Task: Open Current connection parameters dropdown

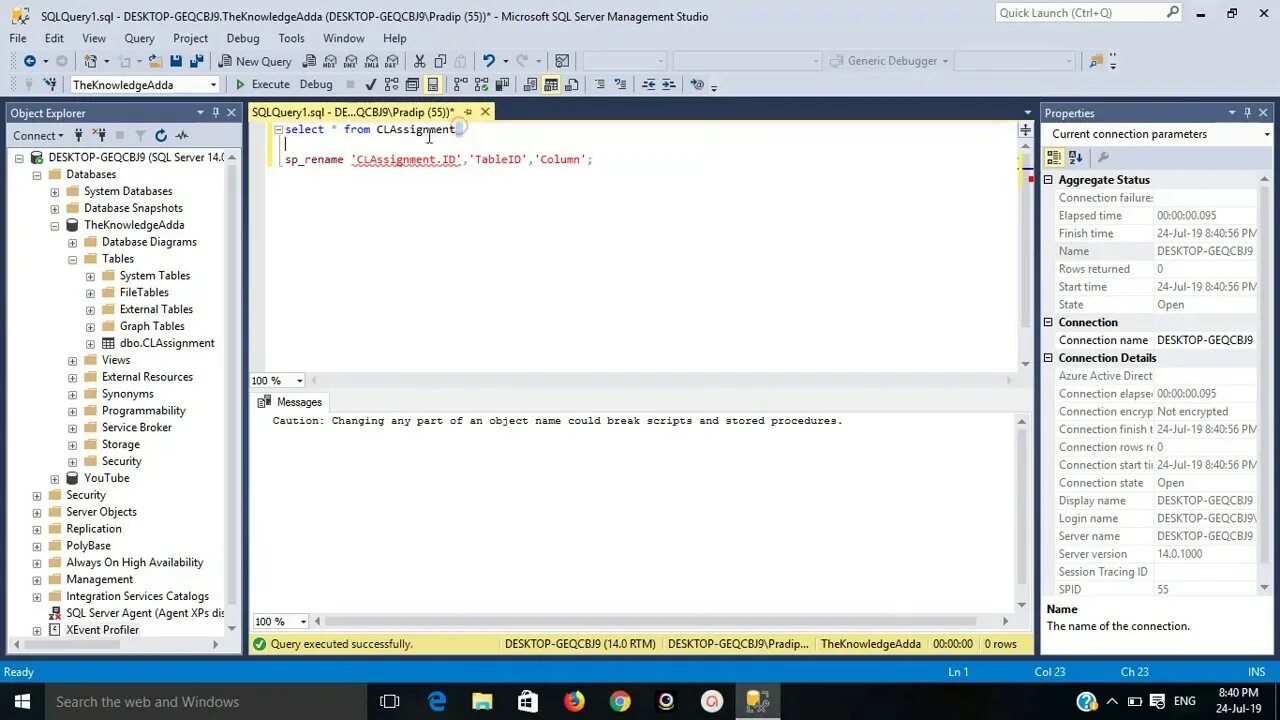Action: (x=1266, y=134)
